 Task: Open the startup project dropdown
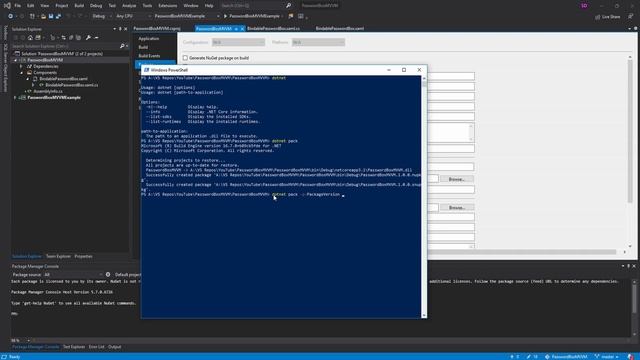pyautogui.click(x=186, y=16)
